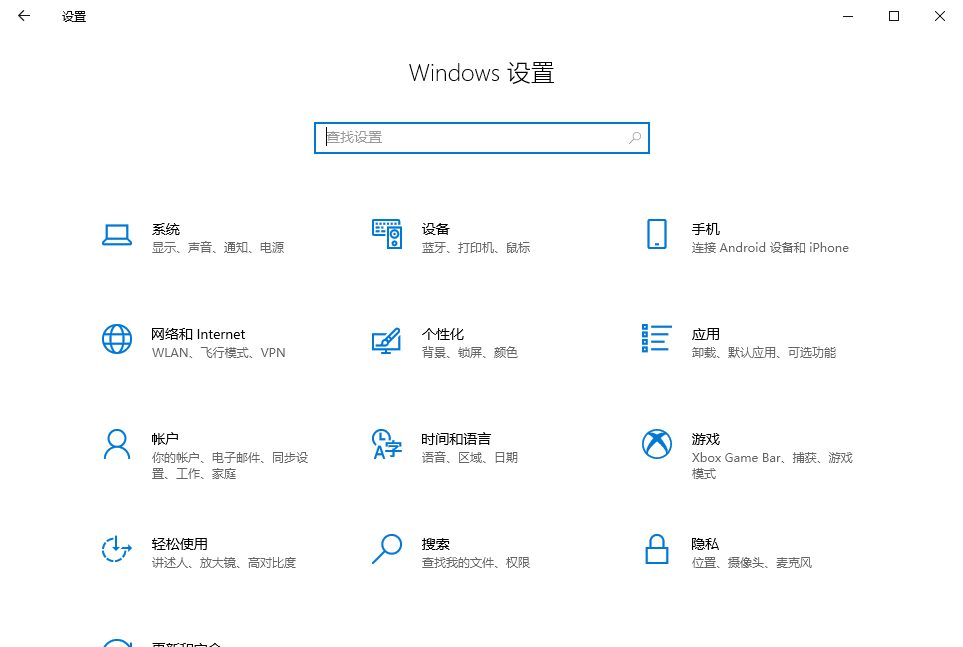This screenshot has width=963, height=647.
Task: Click the magnifier icon in the search box
Action: click(634, 137)
